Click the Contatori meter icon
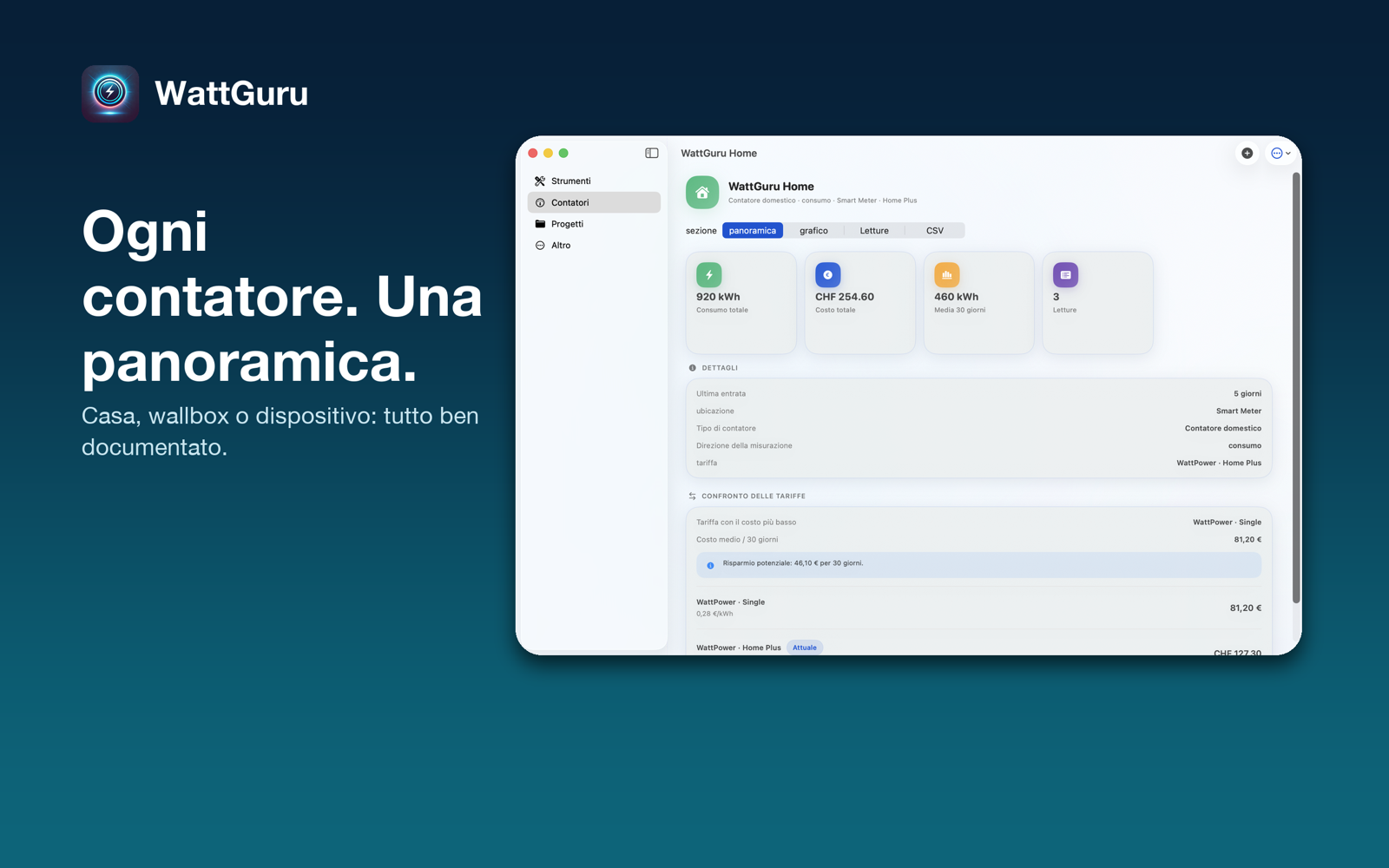1389x868 pixels. (x=540, y=202)
